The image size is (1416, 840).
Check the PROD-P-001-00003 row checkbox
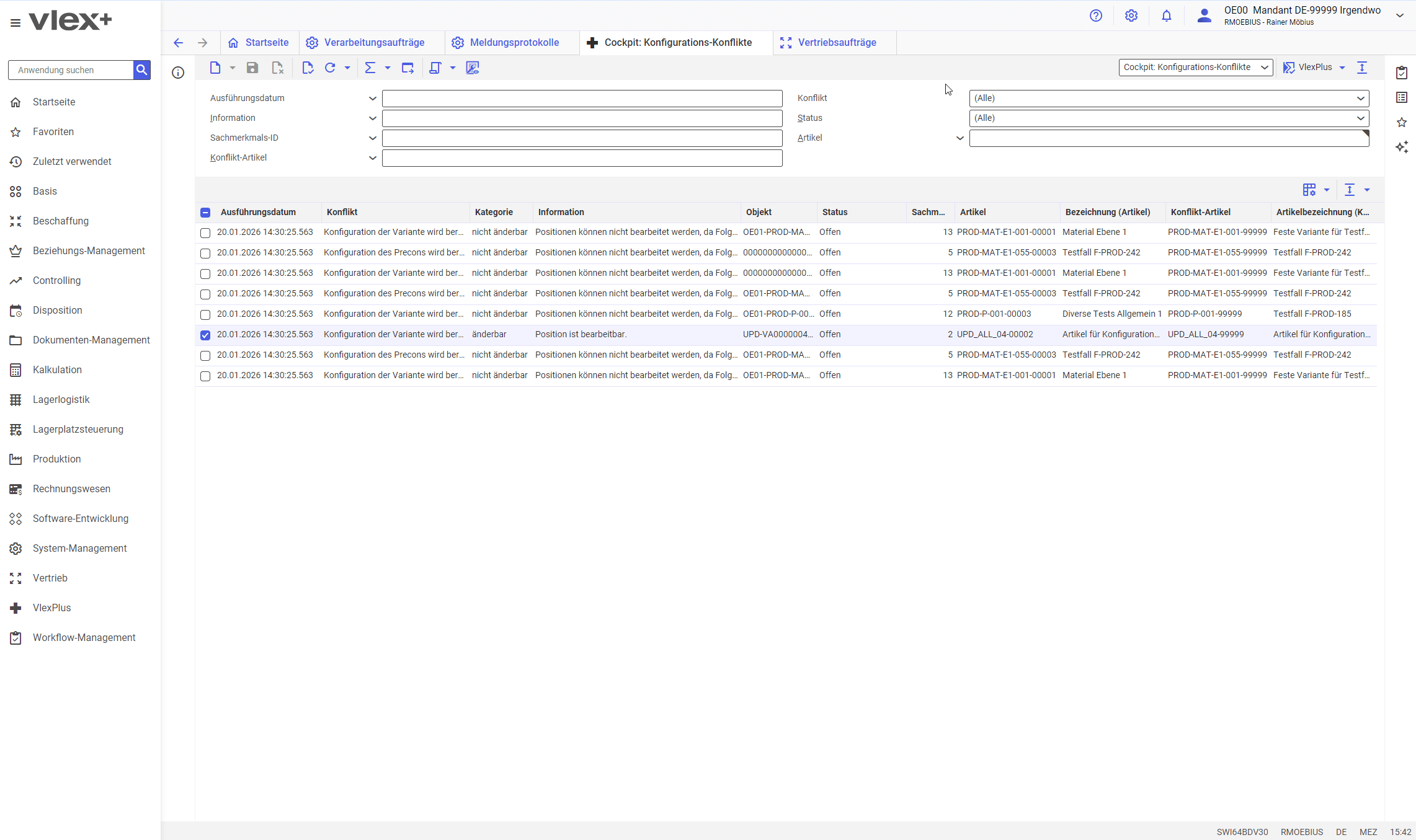click(205, 315)
